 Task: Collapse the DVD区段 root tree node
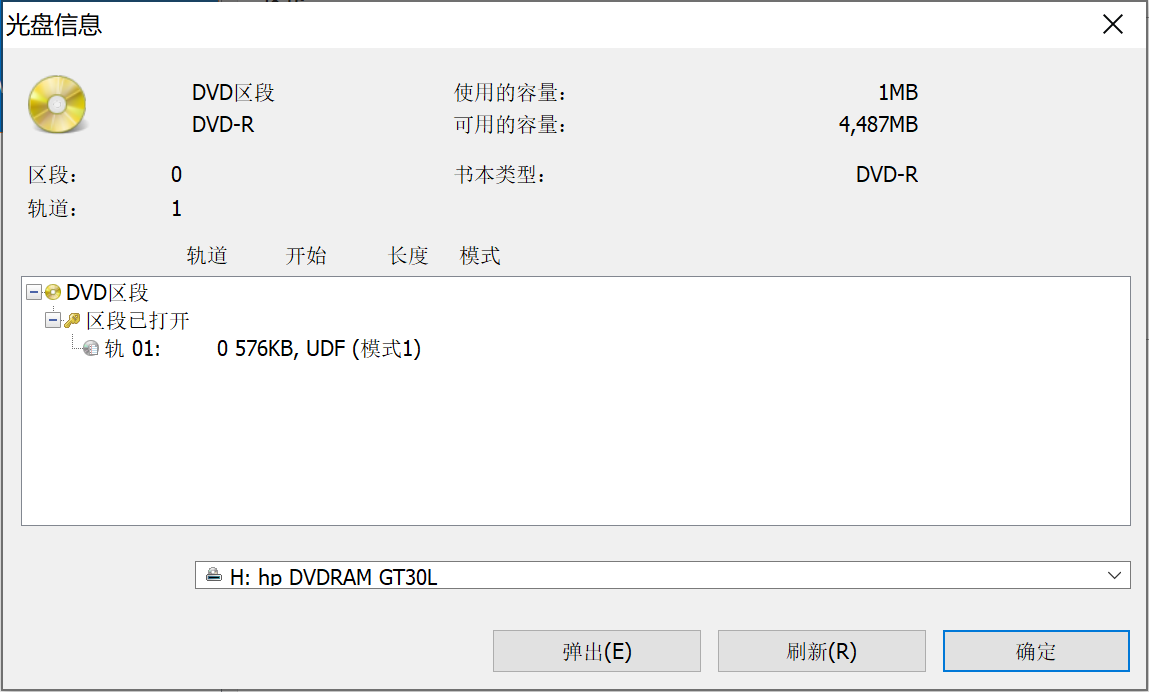[34, 292]
